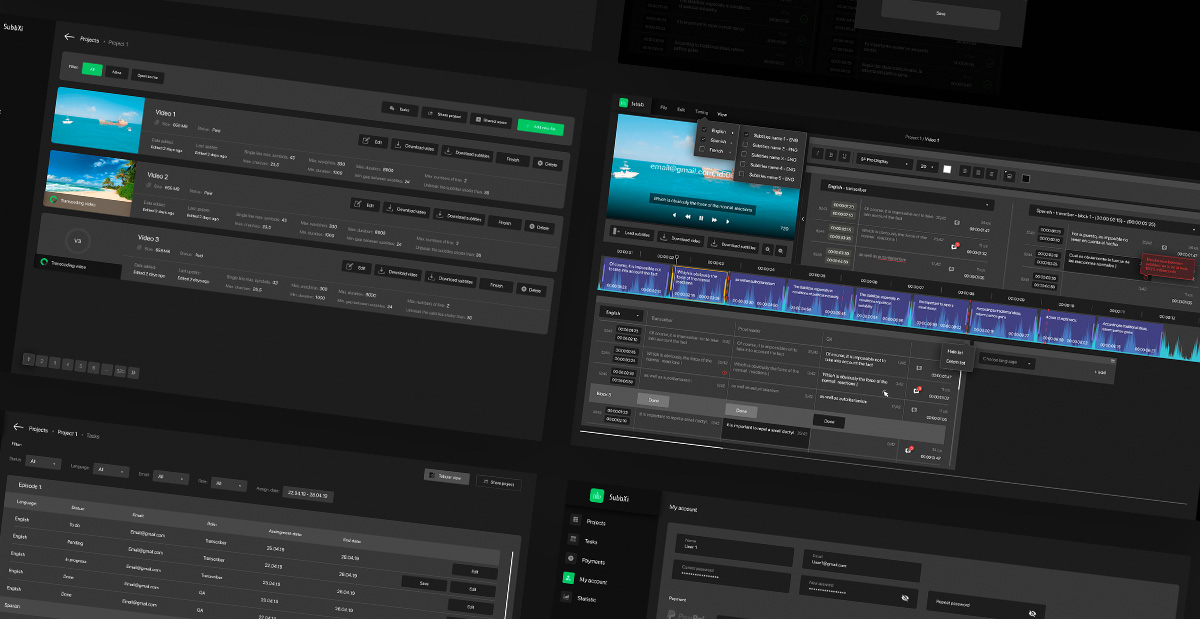Skip to next subtitle in the player
This screenshot has height=619, width=1200.
[x=727, y=222]
